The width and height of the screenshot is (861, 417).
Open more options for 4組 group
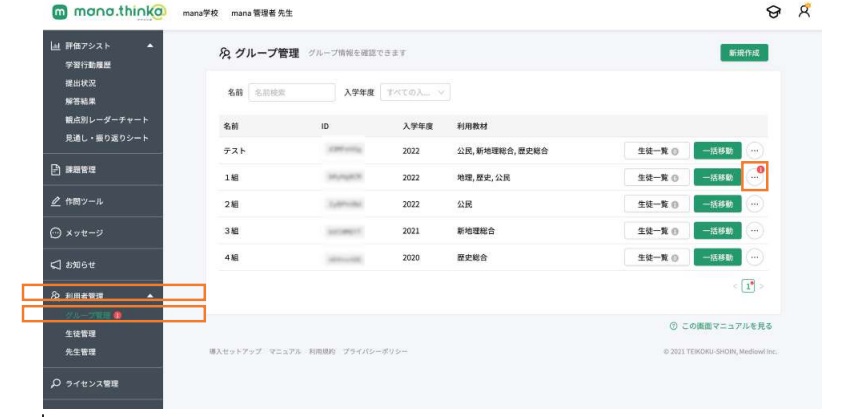(x=755, y=257)
